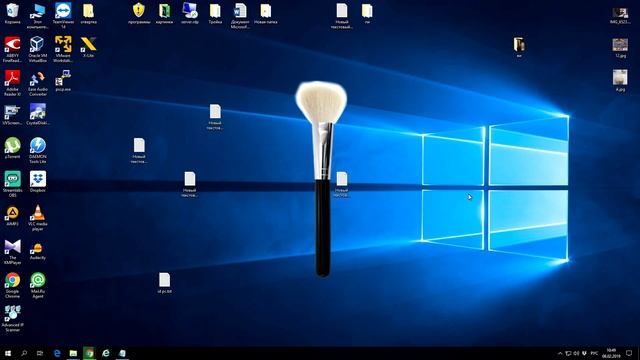Select the yellow folder beside the top text file
The width and height of the screenshot is (640, 360).
367,13
